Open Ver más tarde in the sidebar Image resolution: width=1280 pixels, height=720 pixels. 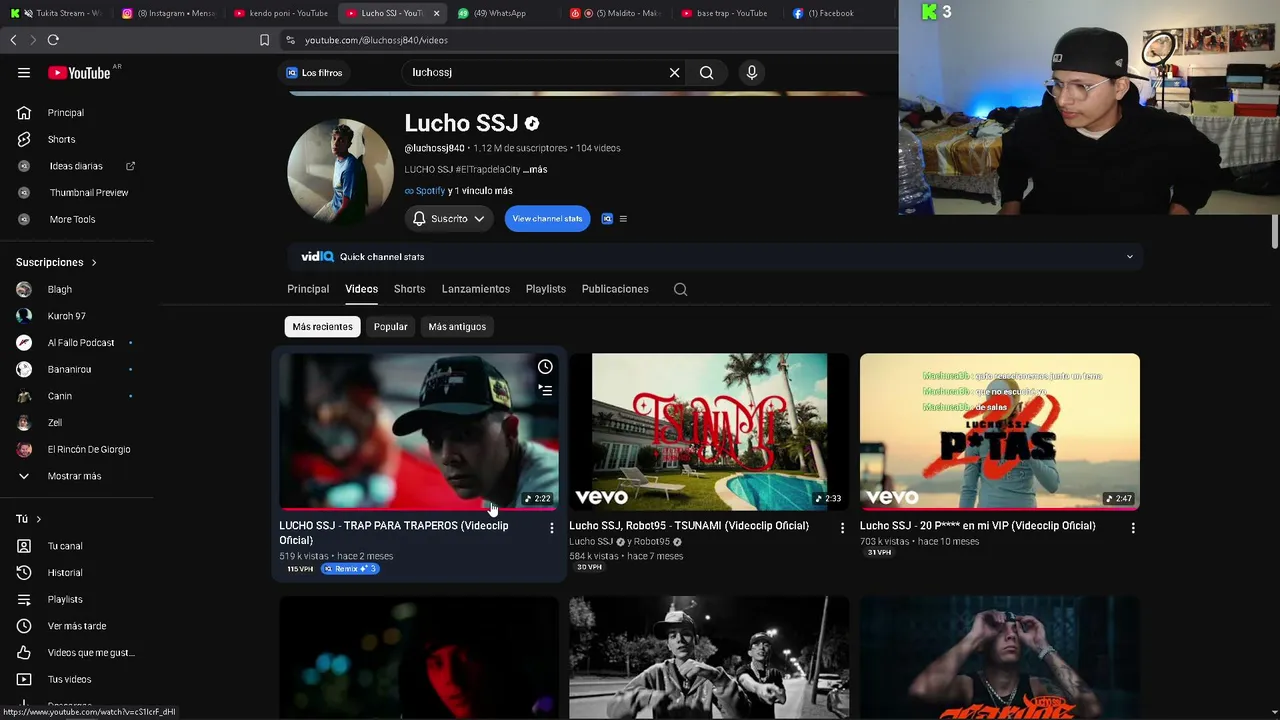pos(76,626)
